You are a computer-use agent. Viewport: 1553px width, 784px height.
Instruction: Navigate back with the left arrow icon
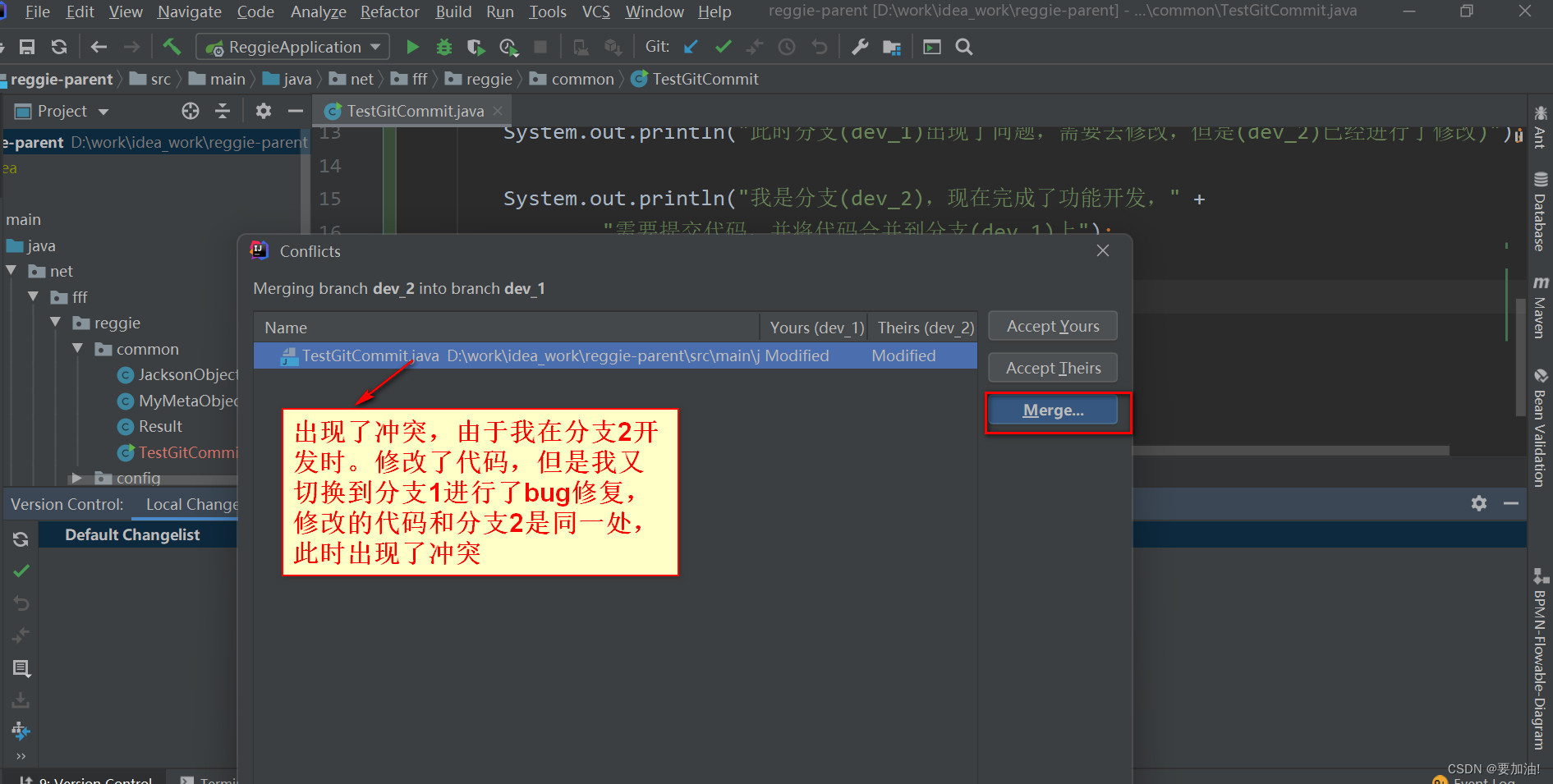coord(99,47)
